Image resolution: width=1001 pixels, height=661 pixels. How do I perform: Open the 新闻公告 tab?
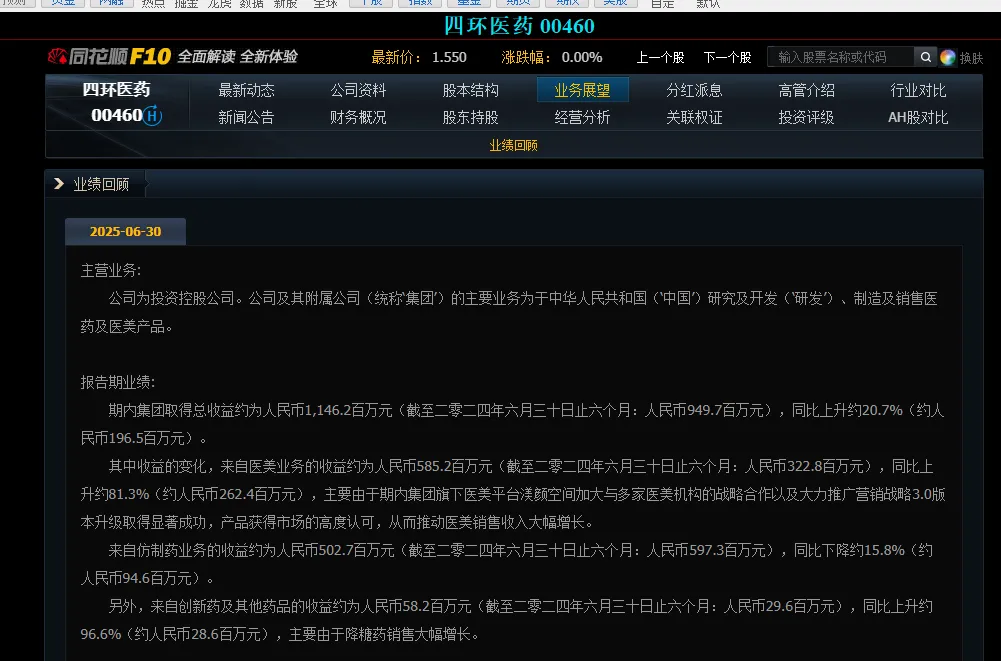click(x=246, y=118)
